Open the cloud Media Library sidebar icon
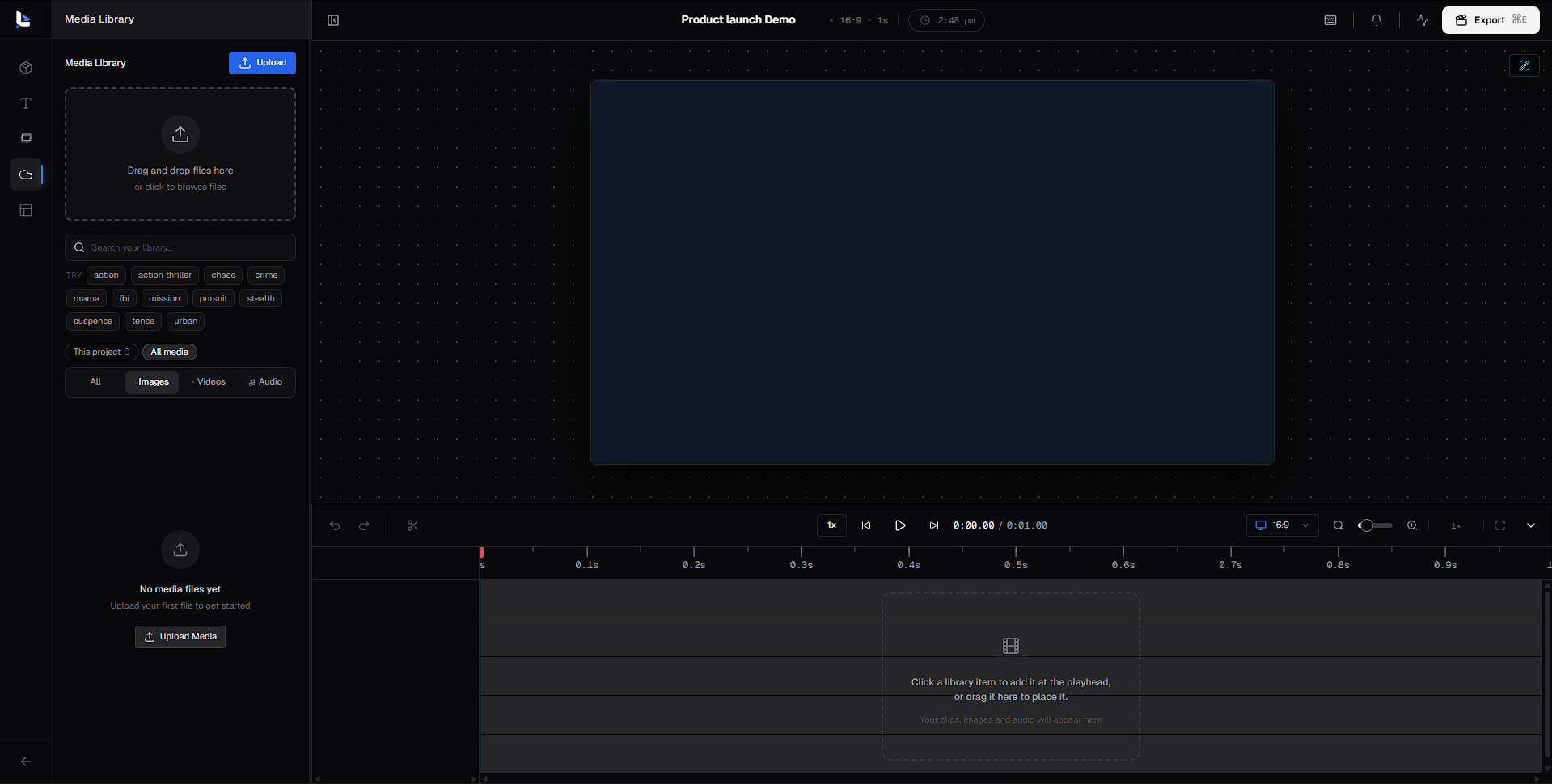 pos(26,175)
